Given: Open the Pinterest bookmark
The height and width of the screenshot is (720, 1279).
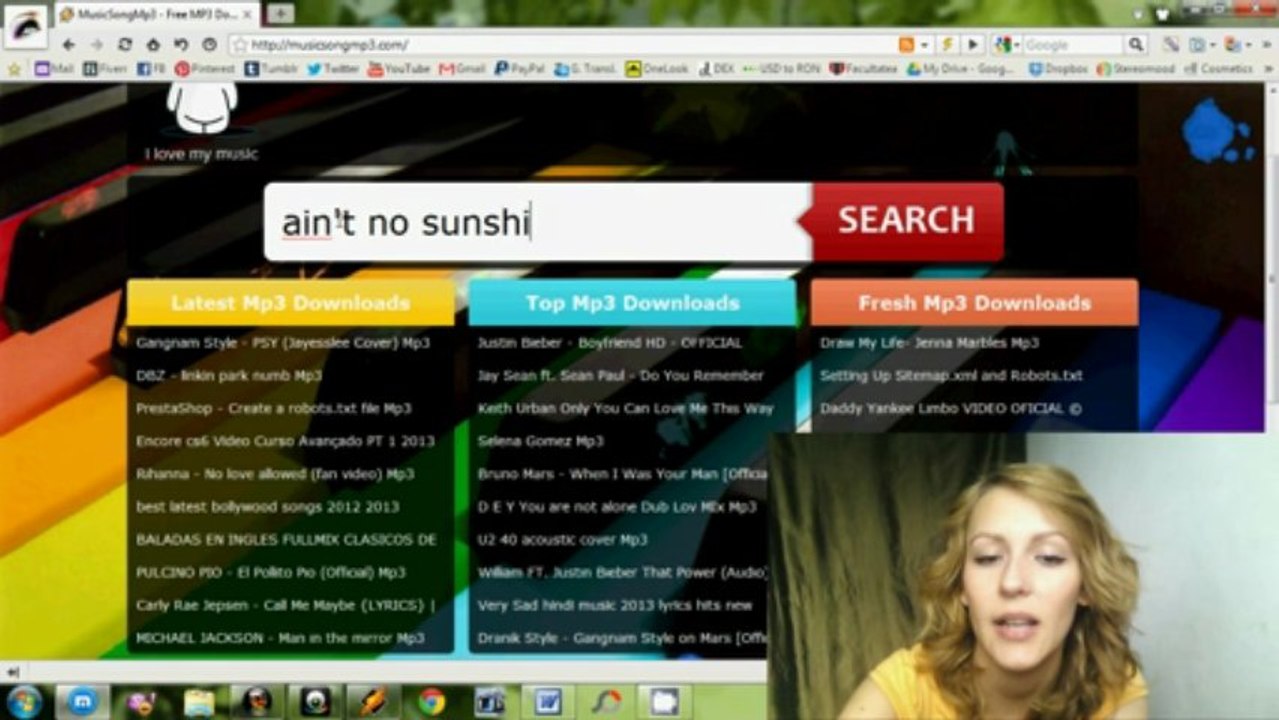Looking at the screenshot, I should coord(205,69).
